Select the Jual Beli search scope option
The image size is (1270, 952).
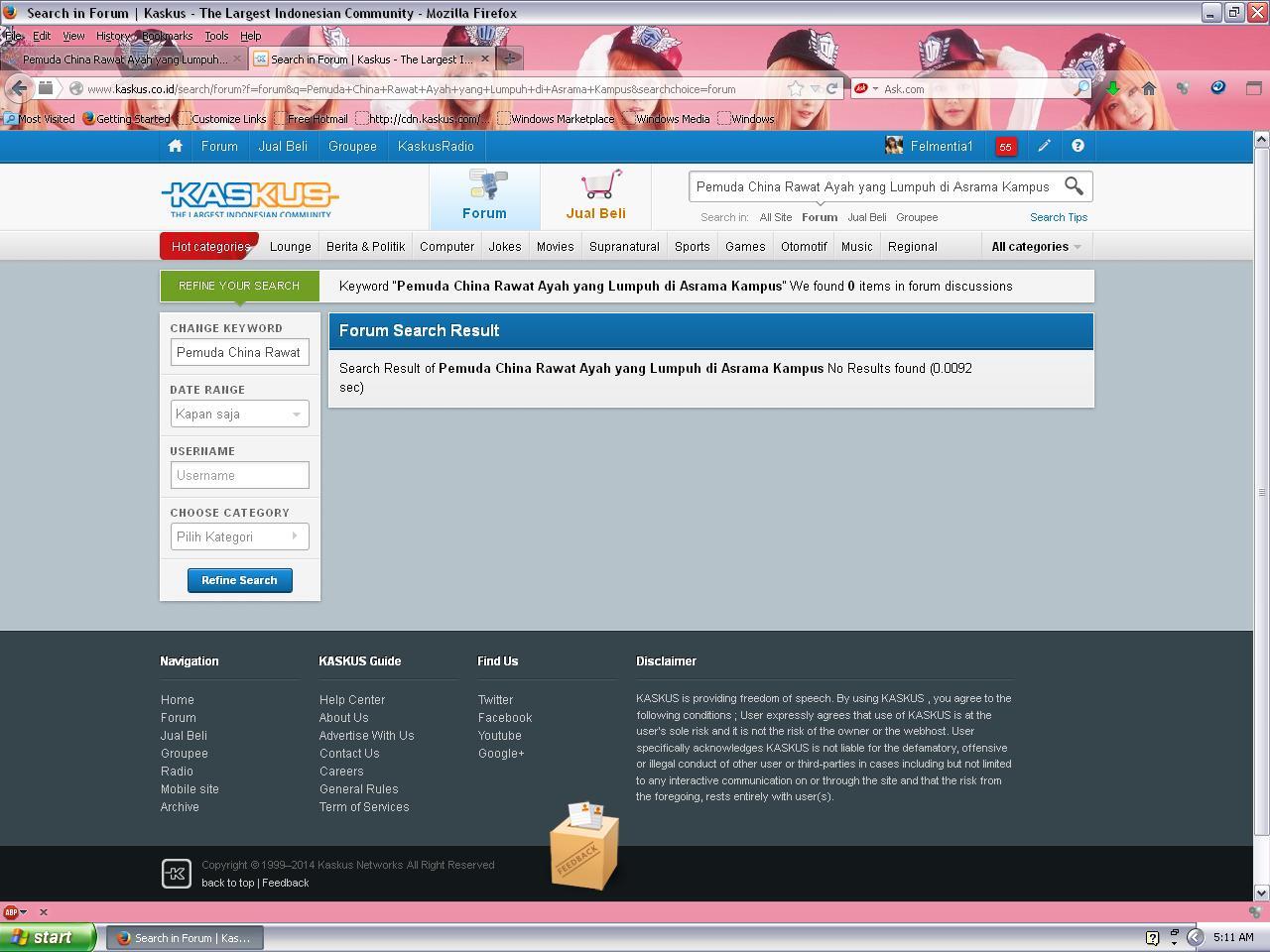pos(866,217)
